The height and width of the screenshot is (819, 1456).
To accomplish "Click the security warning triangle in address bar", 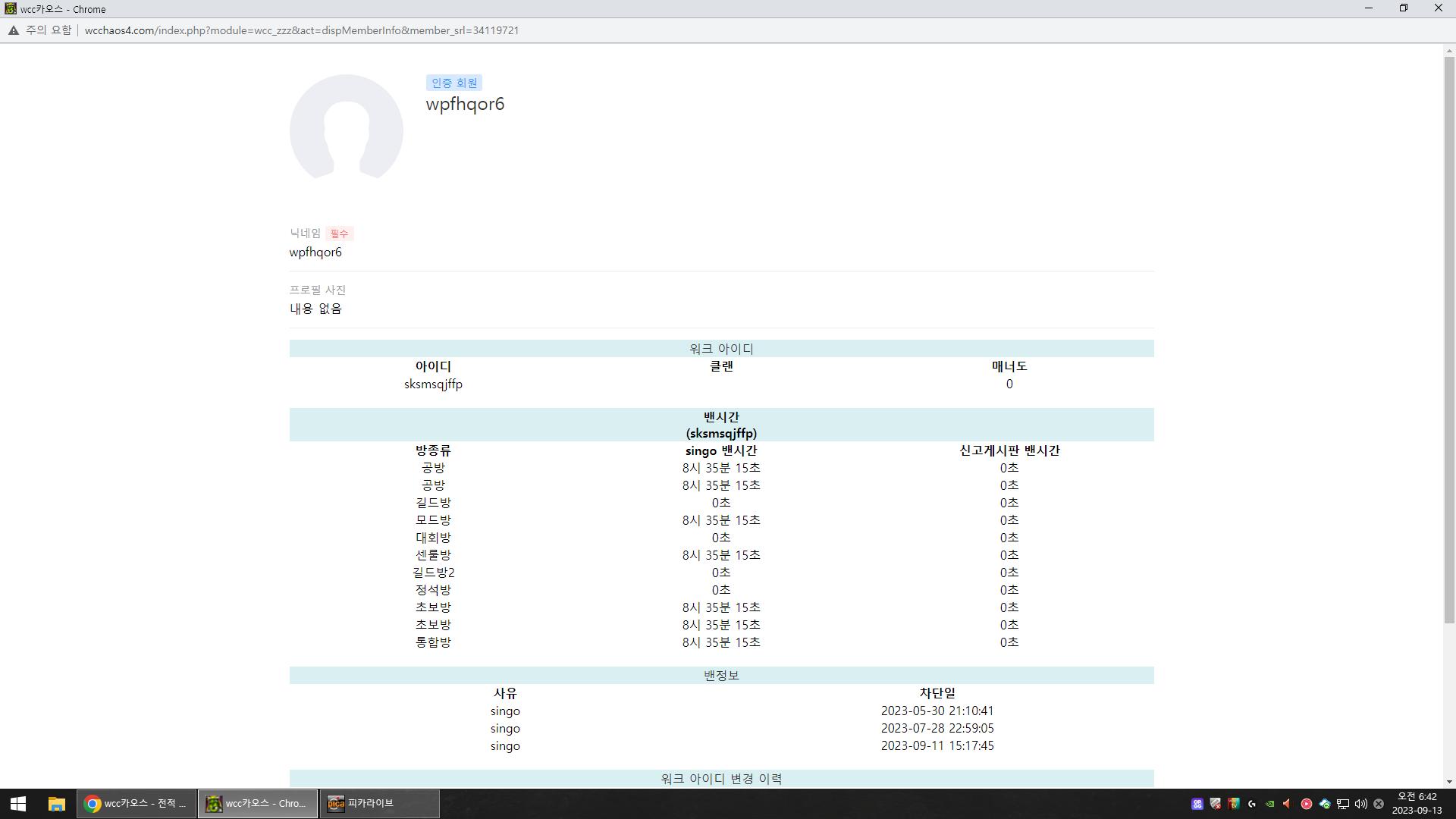I will pyautogui.click(x=14, y=30).
